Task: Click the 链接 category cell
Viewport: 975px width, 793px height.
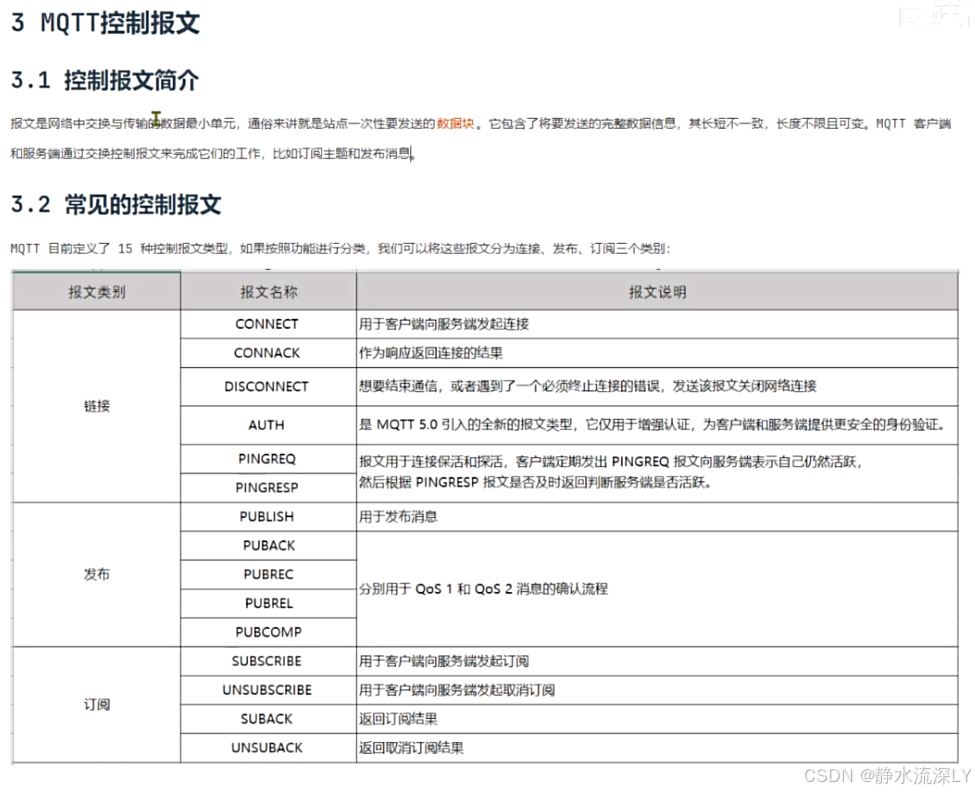Action: [x=97, y=406]
